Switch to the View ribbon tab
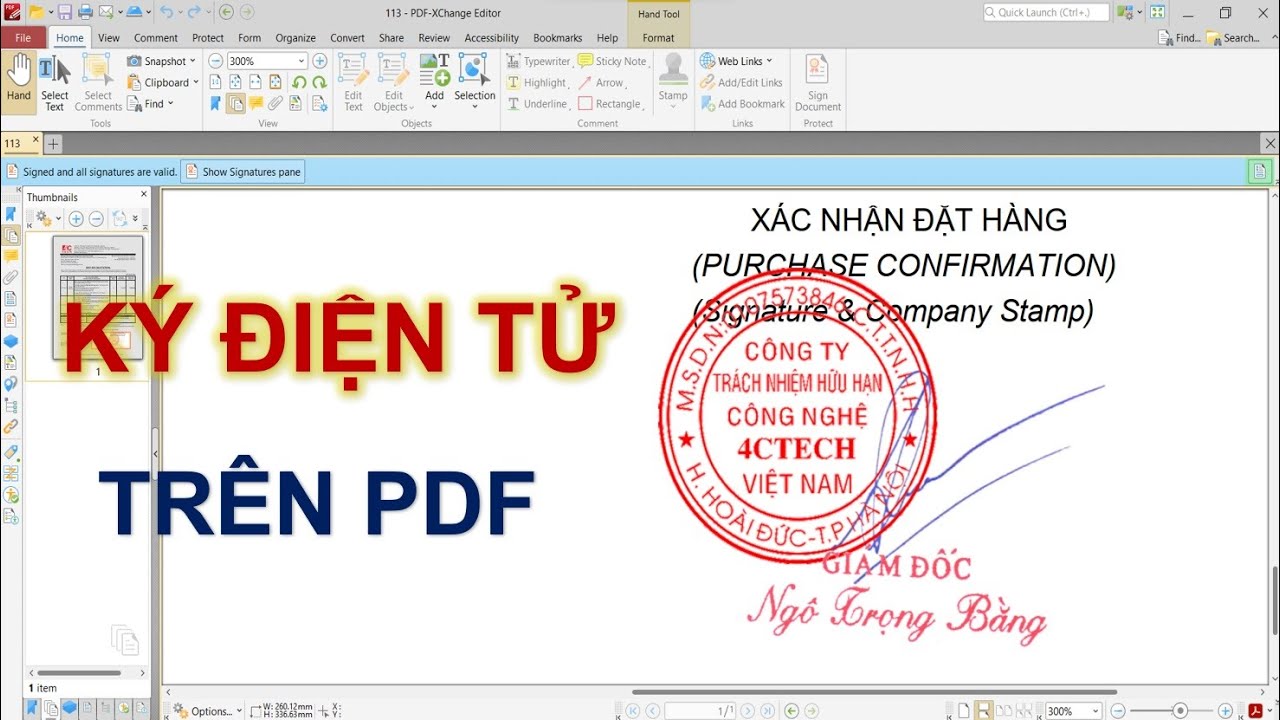1280x720 pixels. pos(109,38)
